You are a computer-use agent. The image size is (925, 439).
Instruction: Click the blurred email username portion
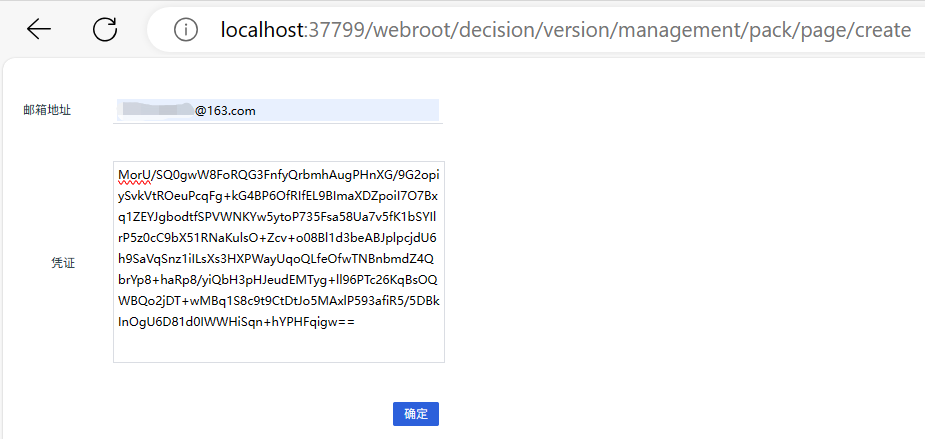coord(155,110)
